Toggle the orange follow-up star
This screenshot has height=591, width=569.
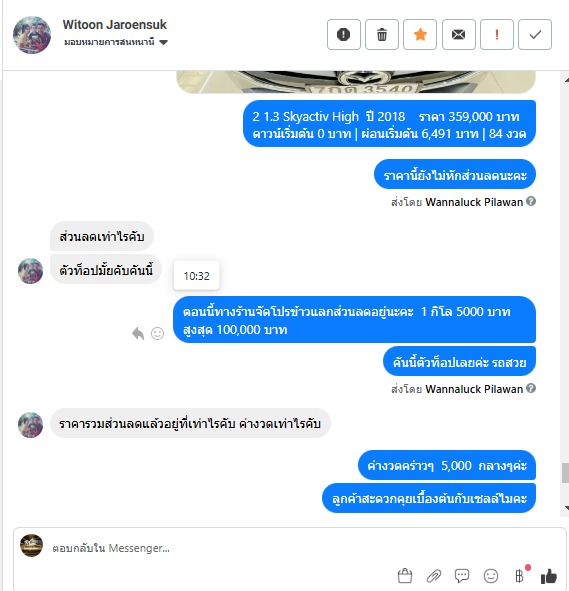coord(420,35)
